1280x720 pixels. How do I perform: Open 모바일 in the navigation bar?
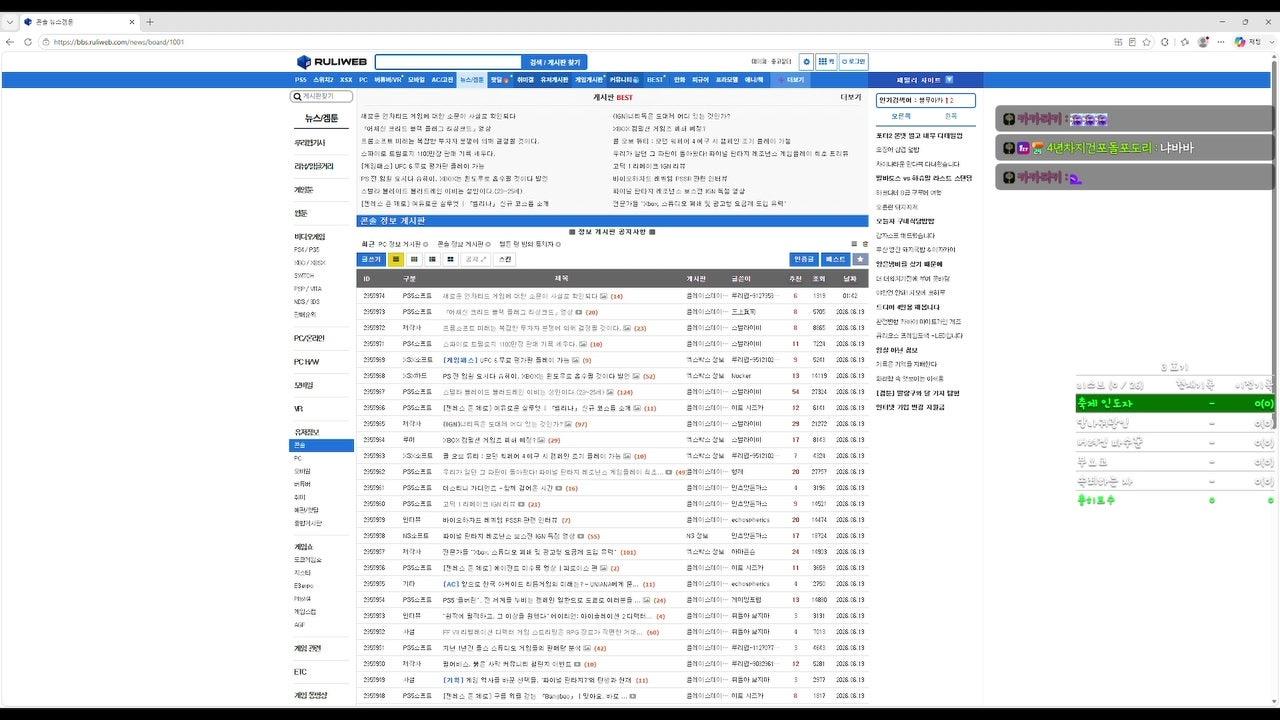point(416,79)
